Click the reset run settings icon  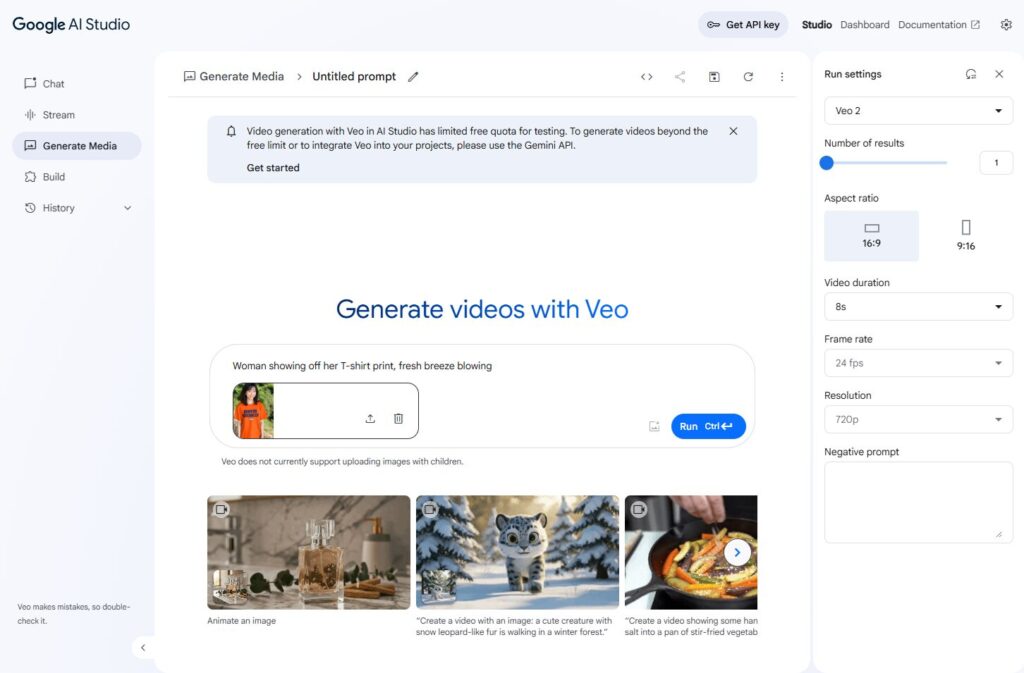point(971,74)
